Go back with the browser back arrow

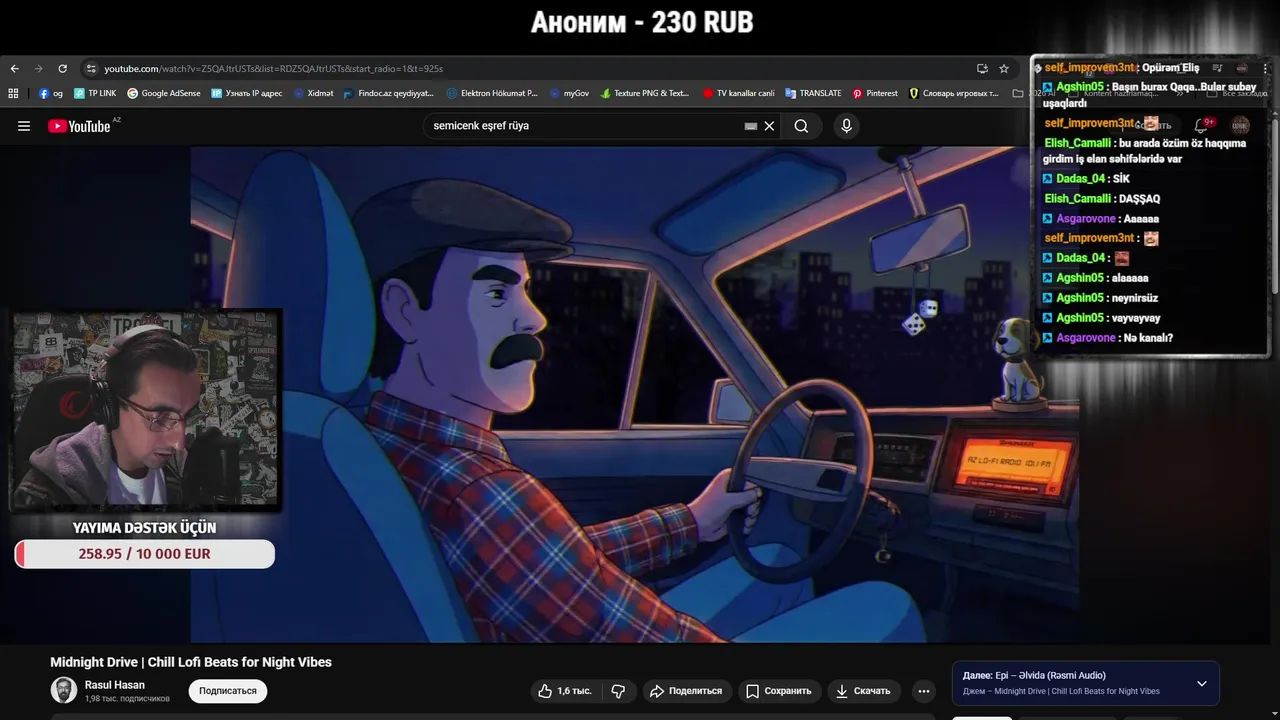(x=14, y=69)
